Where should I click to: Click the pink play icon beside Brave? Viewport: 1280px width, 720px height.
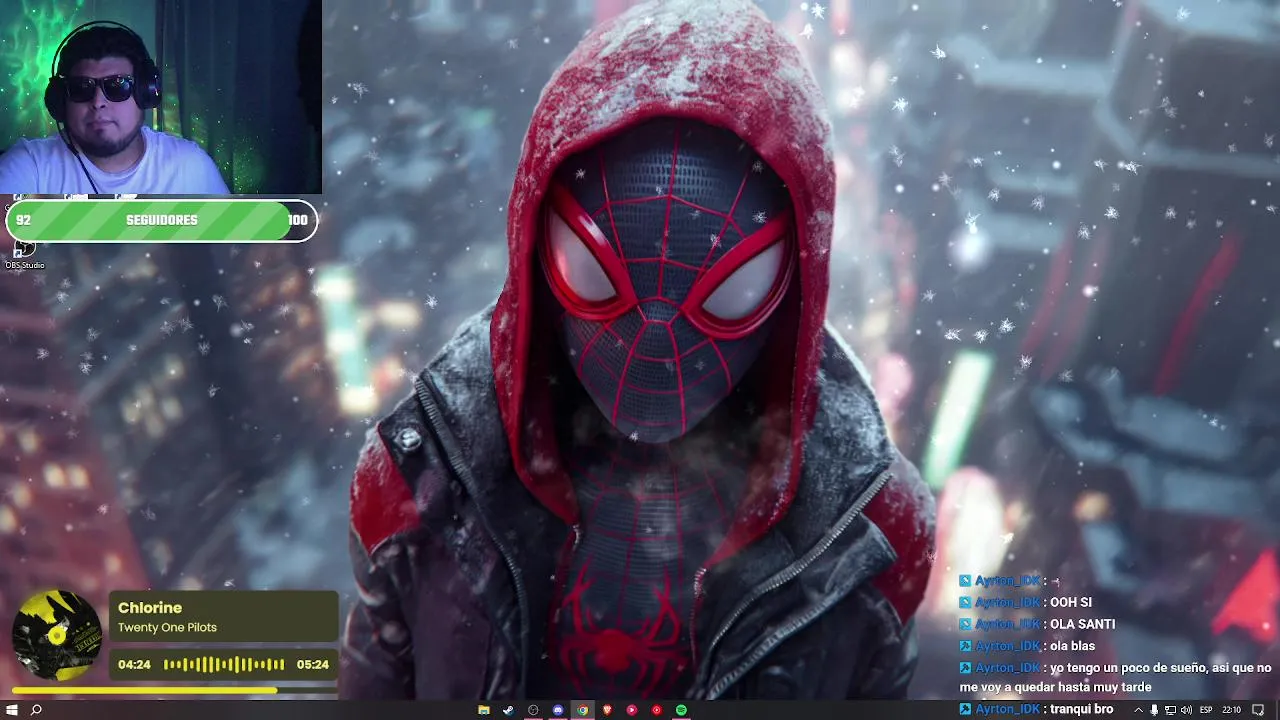tap(631, 710)
